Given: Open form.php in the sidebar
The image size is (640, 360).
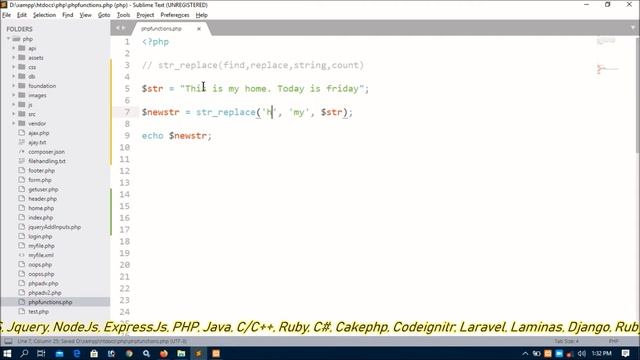Looking at the screenshot, I should click(x=40, y=180).
